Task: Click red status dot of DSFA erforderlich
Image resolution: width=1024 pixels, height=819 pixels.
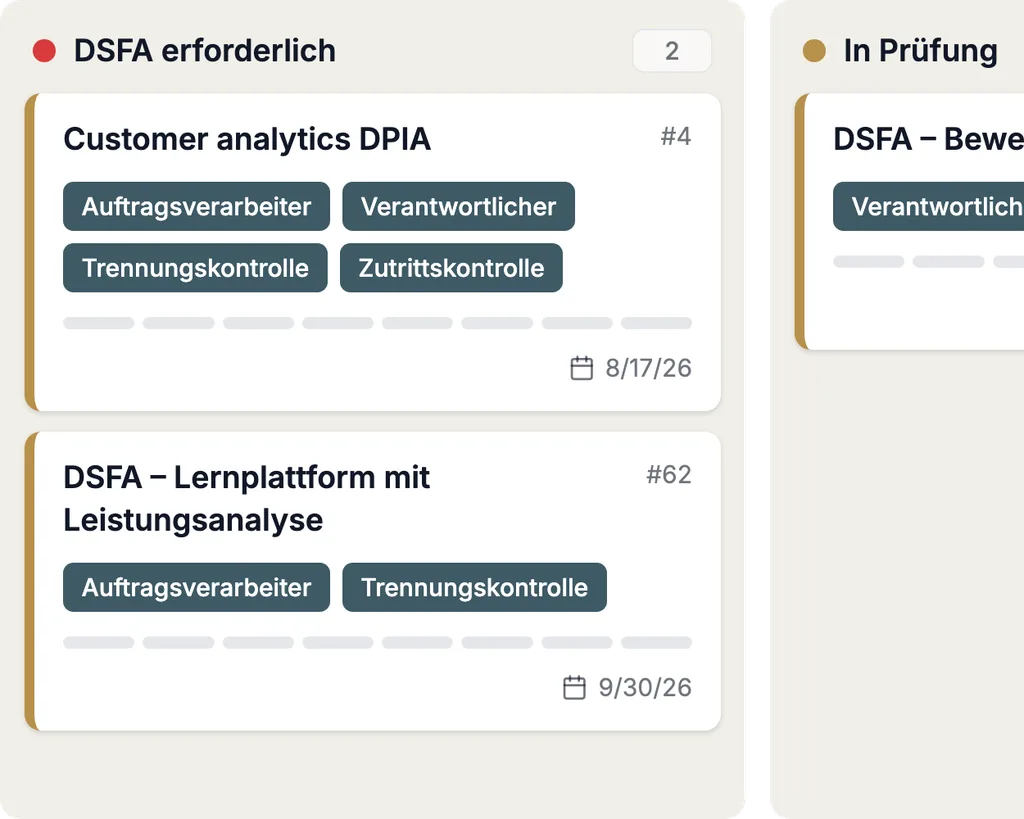Action: (x=44, y=51)
